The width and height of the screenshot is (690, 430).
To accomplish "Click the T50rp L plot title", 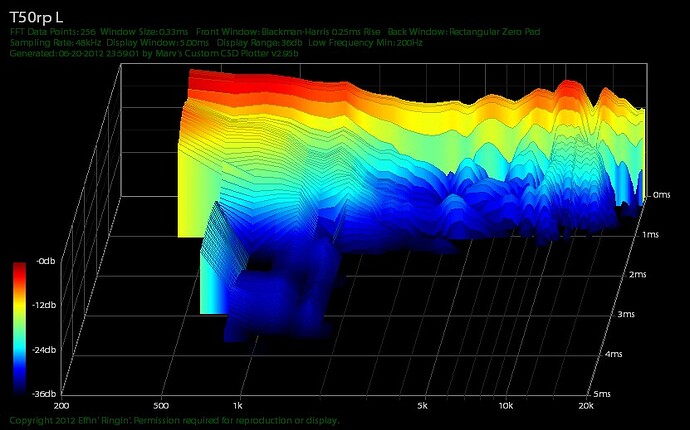I will coord(37,17).
